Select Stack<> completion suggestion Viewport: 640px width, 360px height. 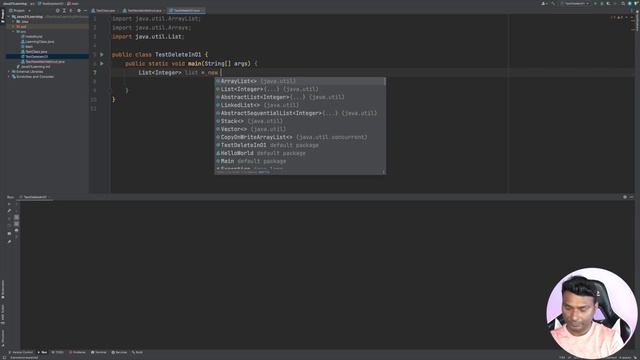[x=300, y=121]
